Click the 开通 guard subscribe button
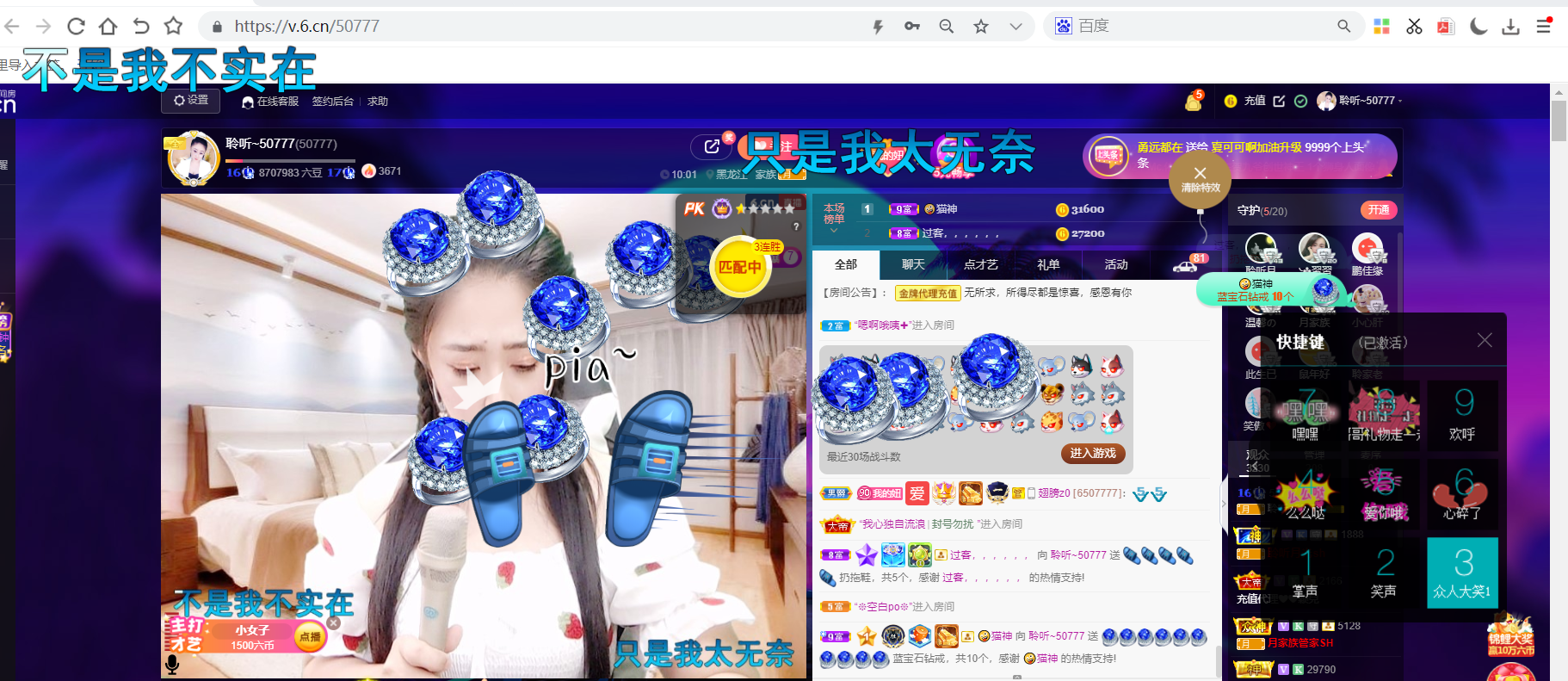1568x681 pixels. tap(1379, 210)
